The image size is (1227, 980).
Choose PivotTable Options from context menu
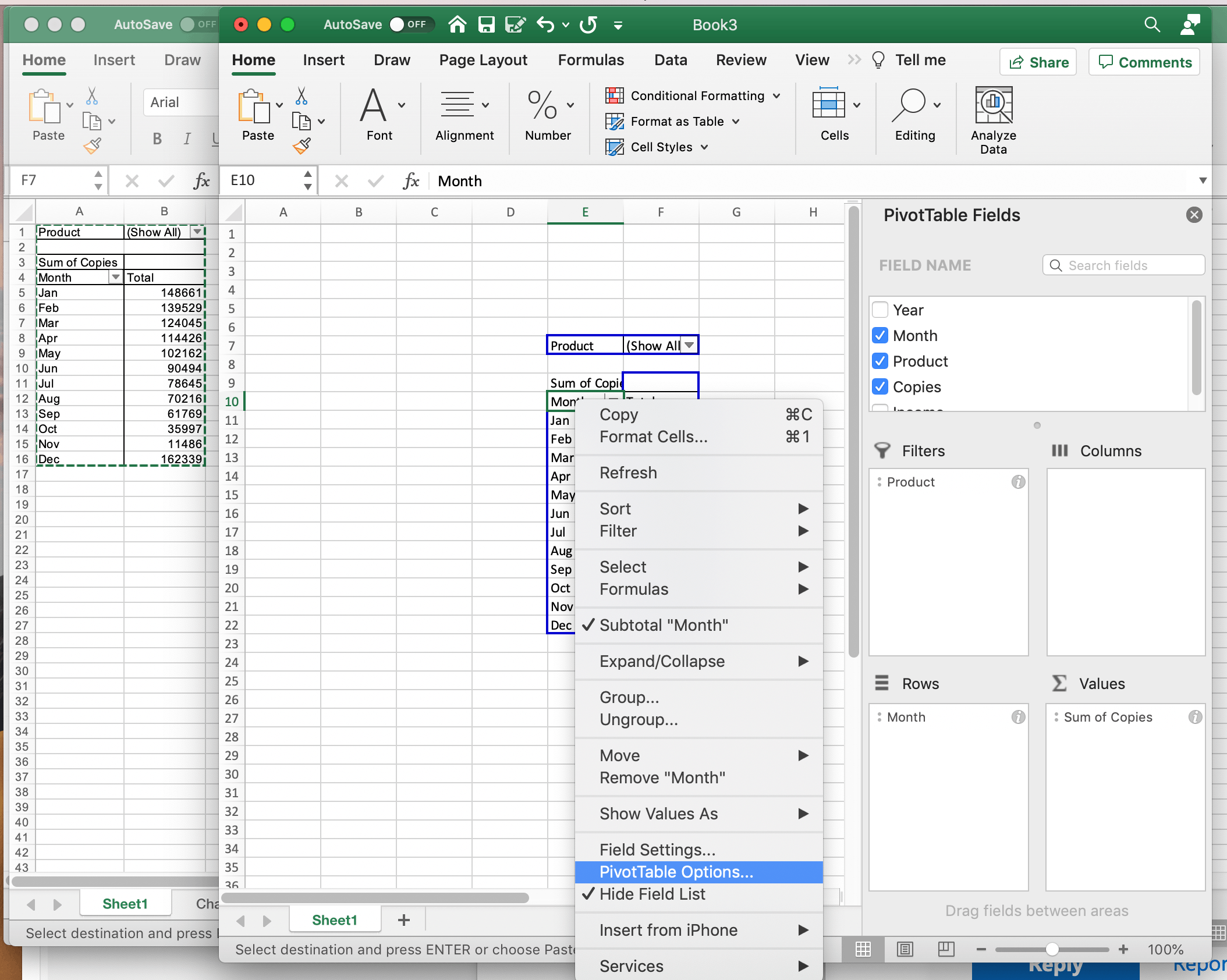(x=676, y=872)
